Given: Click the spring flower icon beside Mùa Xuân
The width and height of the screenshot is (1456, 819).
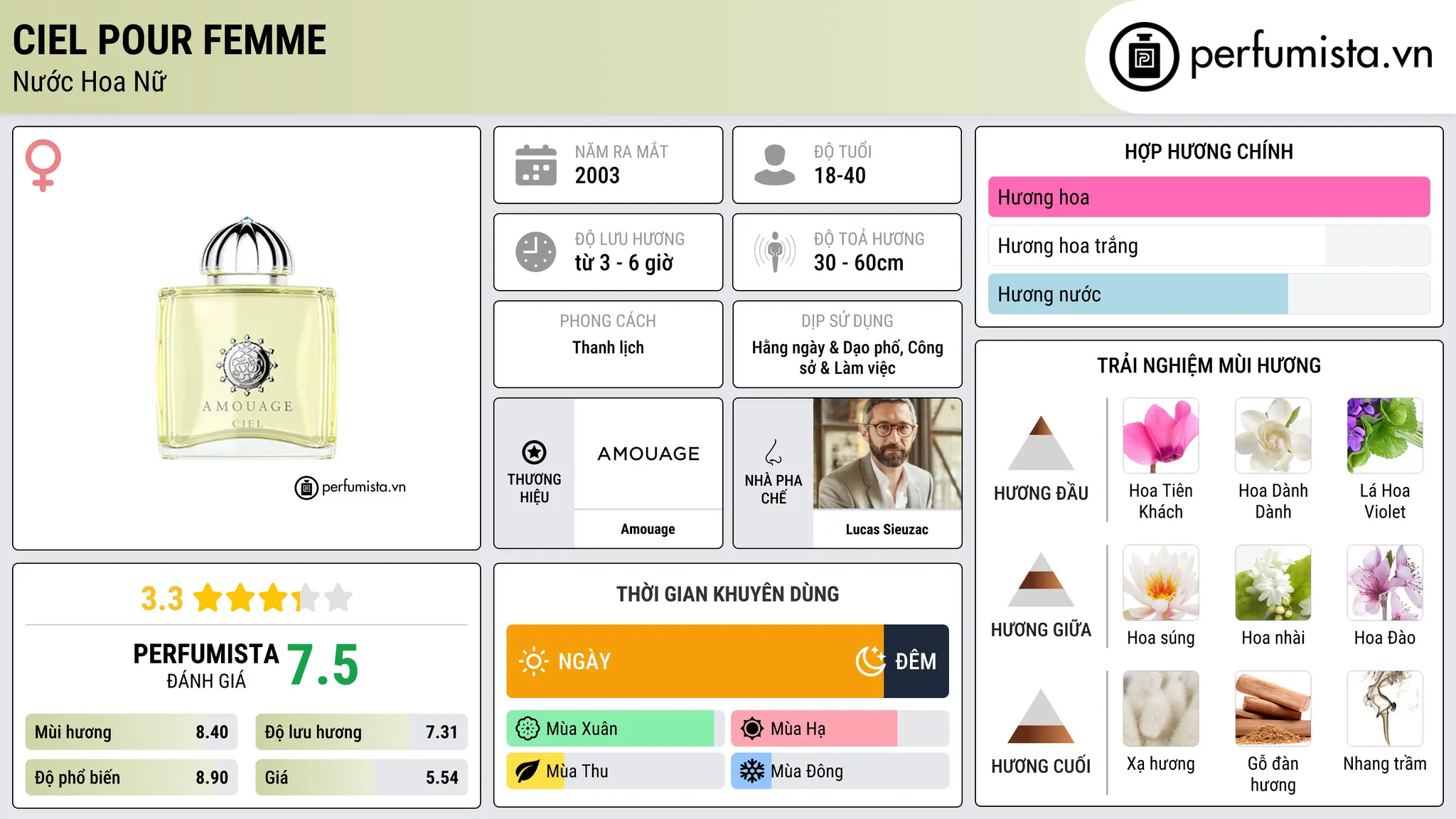Looking at the screenshot, I should [x=528, y=729].
